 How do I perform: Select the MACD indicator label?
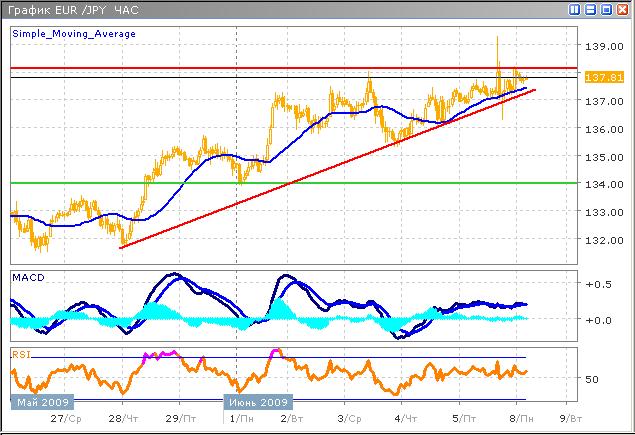(x=26, y=276)
